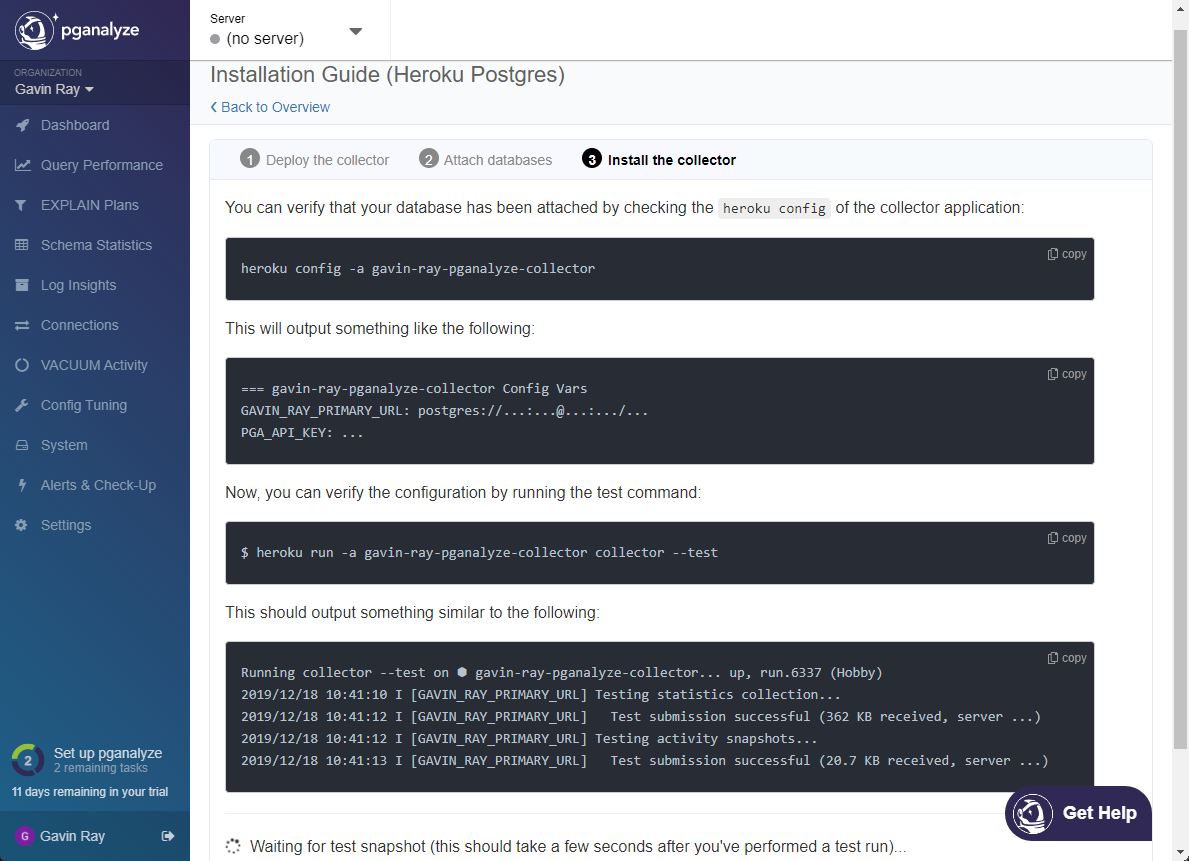This screenshot has width=1189, height=861.
Task: Open VACUUM Activity section
Action: (x=95, y=366)
